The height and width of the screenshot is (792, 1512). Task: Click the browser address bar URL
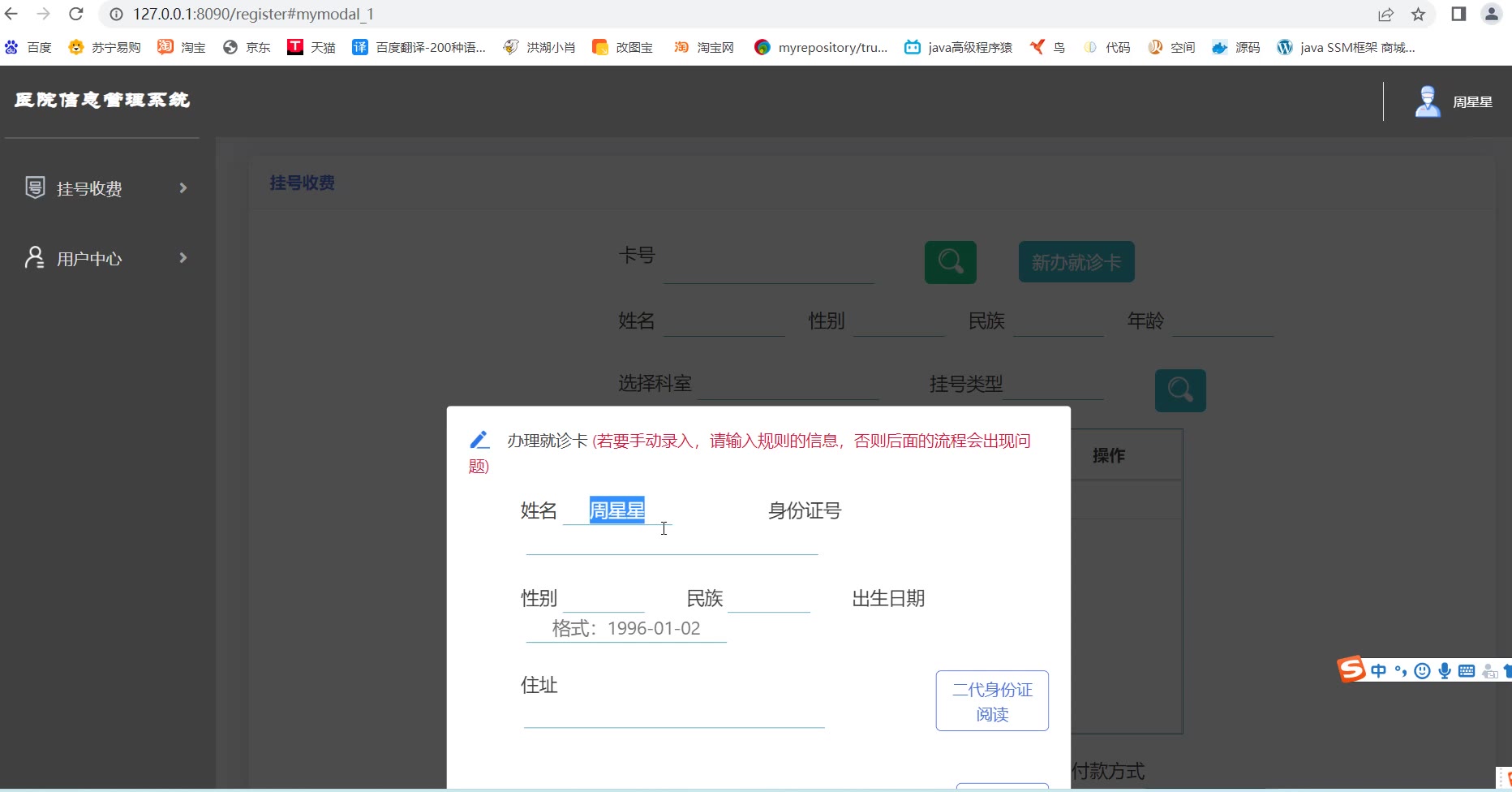pyautogui.click(x=253, y=14)
